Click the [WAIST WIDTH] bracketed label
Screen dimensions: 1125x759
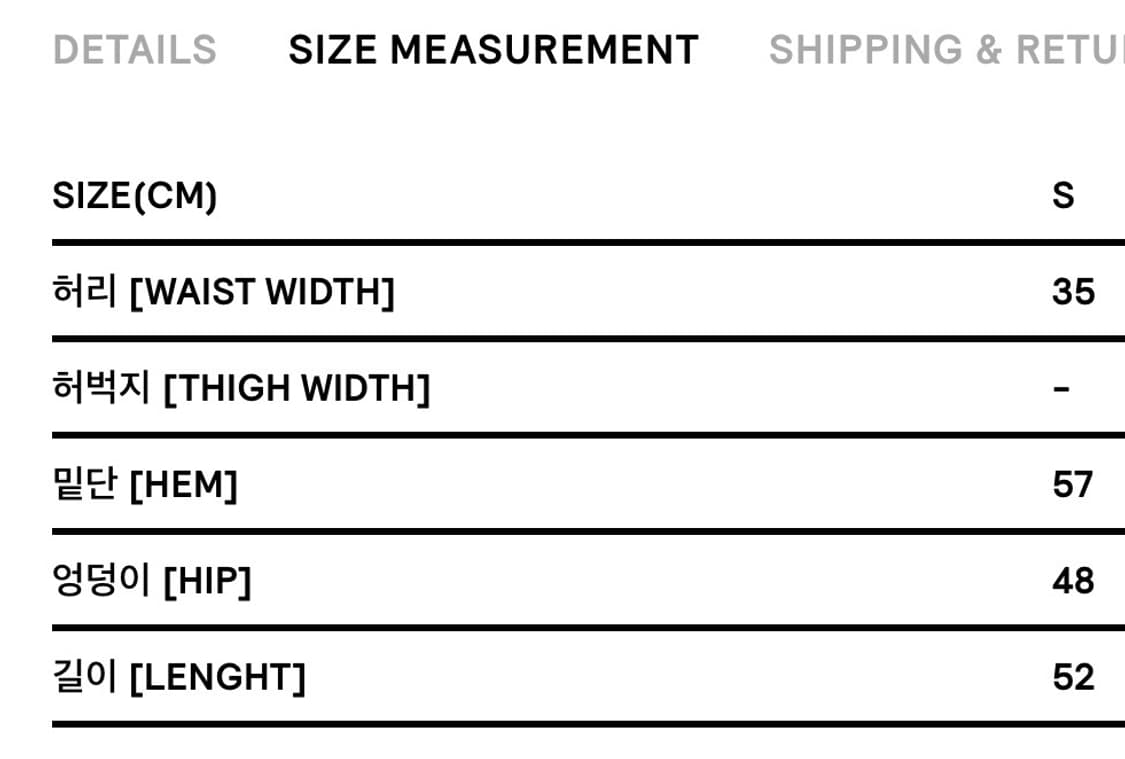click(262, 292)
